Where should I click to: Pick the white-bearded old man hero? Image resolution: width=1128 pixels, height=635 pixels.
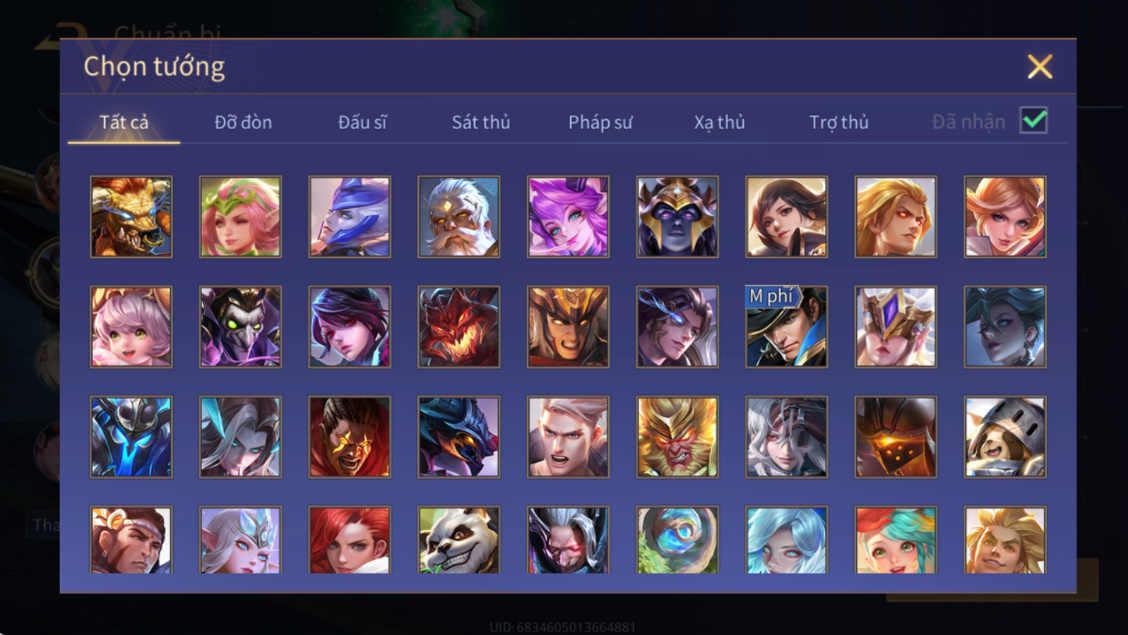(x=459, y=216)
